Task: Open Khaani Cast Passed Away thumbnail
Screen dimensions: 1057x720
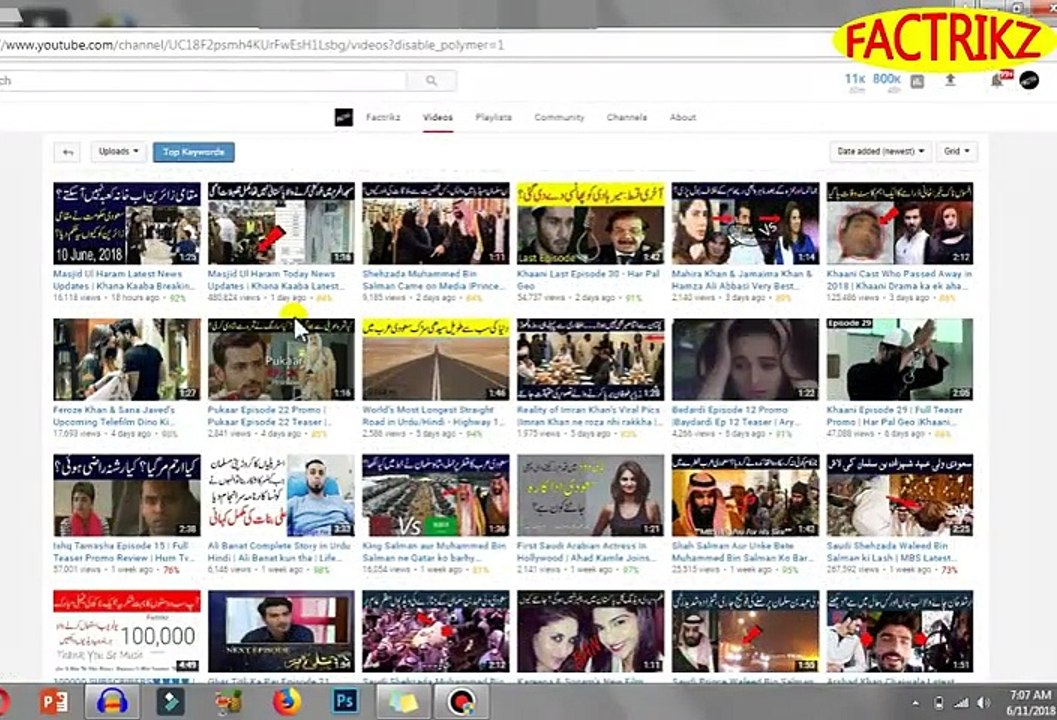Action: [900, 223]
